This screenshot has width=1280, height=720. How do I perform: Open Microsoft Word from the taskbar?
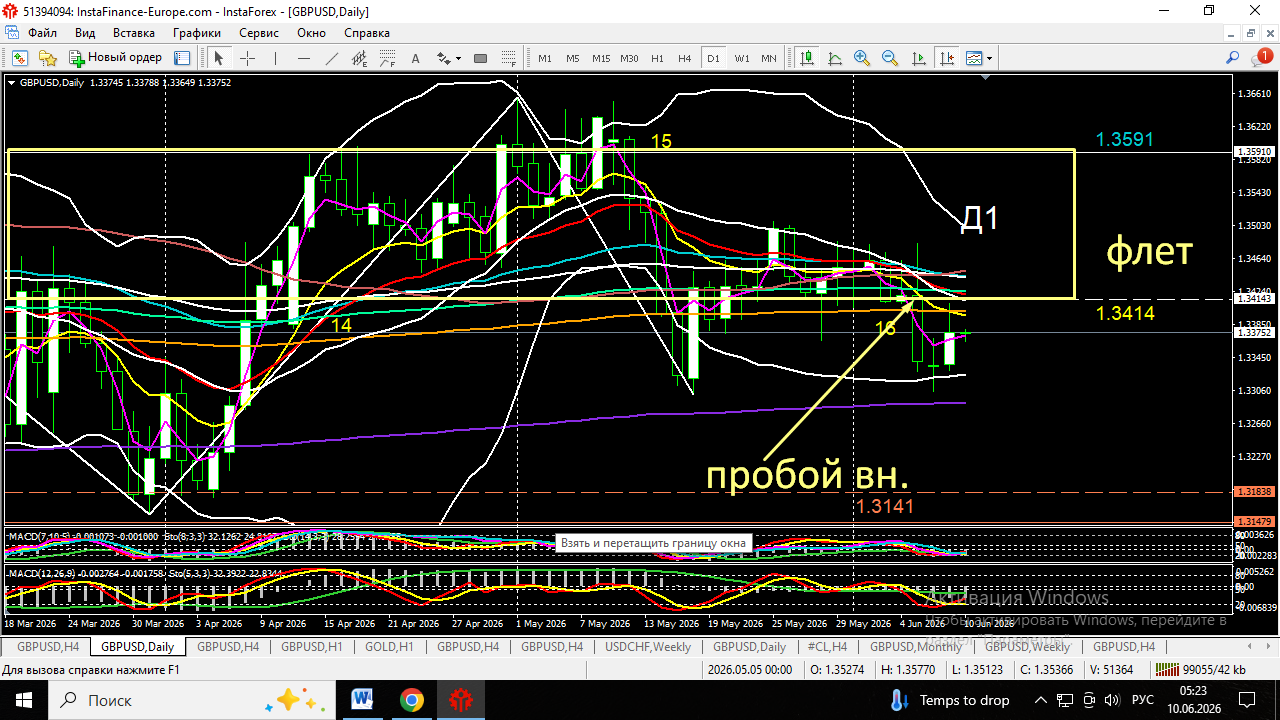361,700
